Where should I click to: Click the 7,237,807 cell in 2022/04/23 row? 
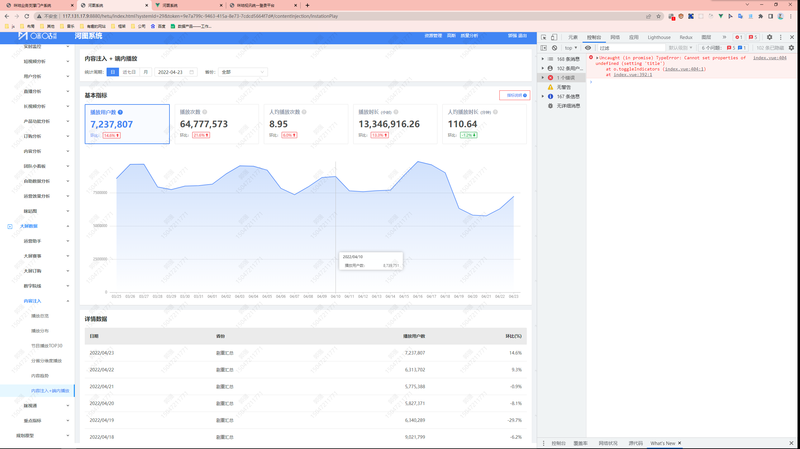pyautogui.click(x=414, y=353)
